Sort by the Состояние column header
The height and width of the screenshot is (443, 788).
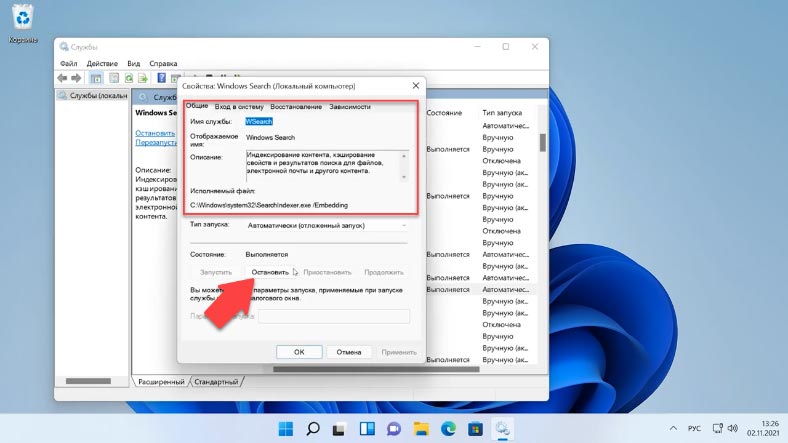444,113
